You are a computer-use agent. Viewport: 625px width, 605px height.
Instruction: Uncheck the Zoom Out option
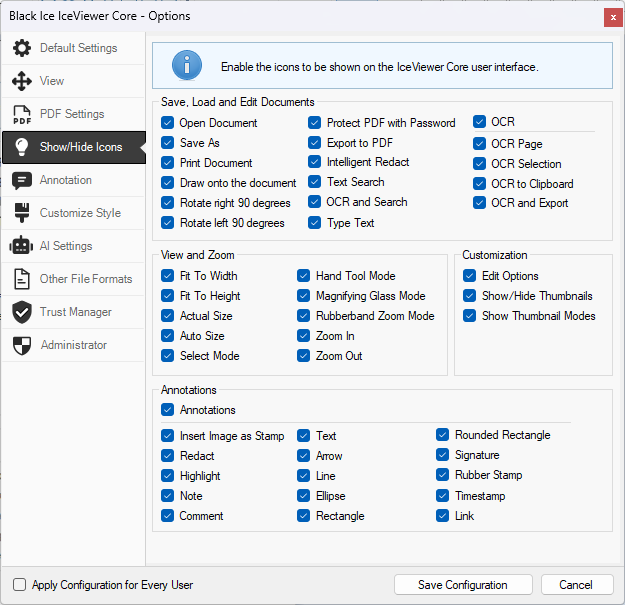304,356
